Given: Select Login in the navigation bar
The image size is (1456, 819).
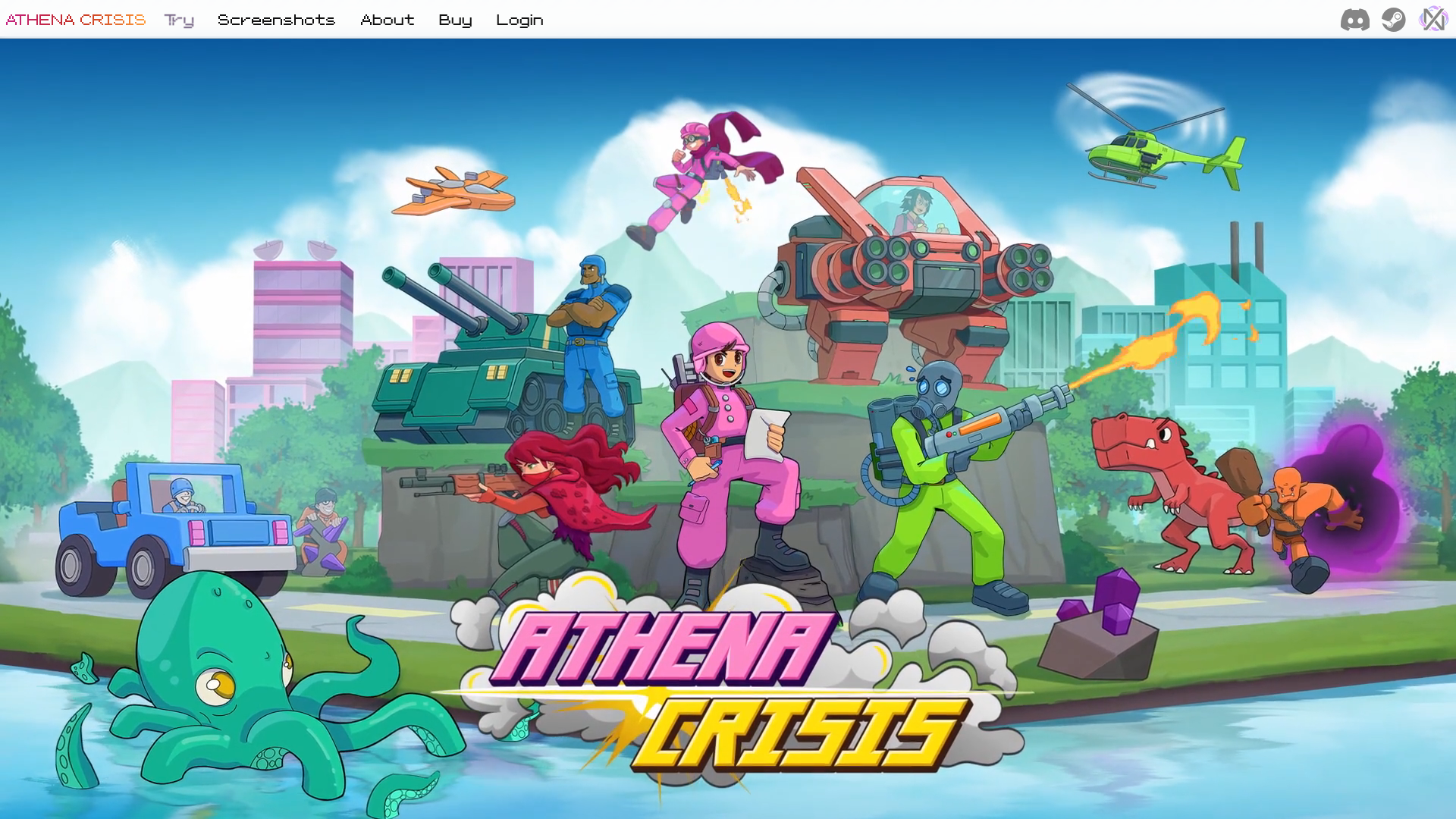Looking at the screenshot, I should (x=519, y=20).
